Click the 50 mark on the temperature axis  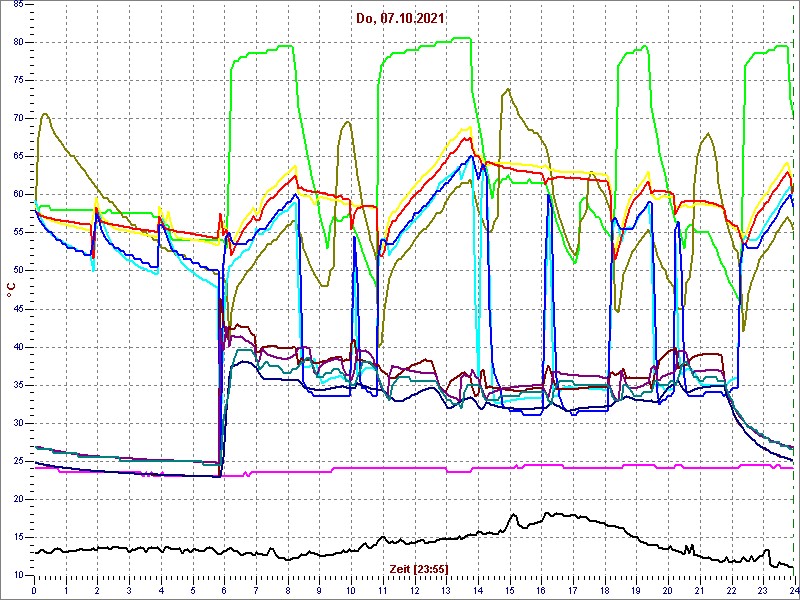[x=18, y=271]
